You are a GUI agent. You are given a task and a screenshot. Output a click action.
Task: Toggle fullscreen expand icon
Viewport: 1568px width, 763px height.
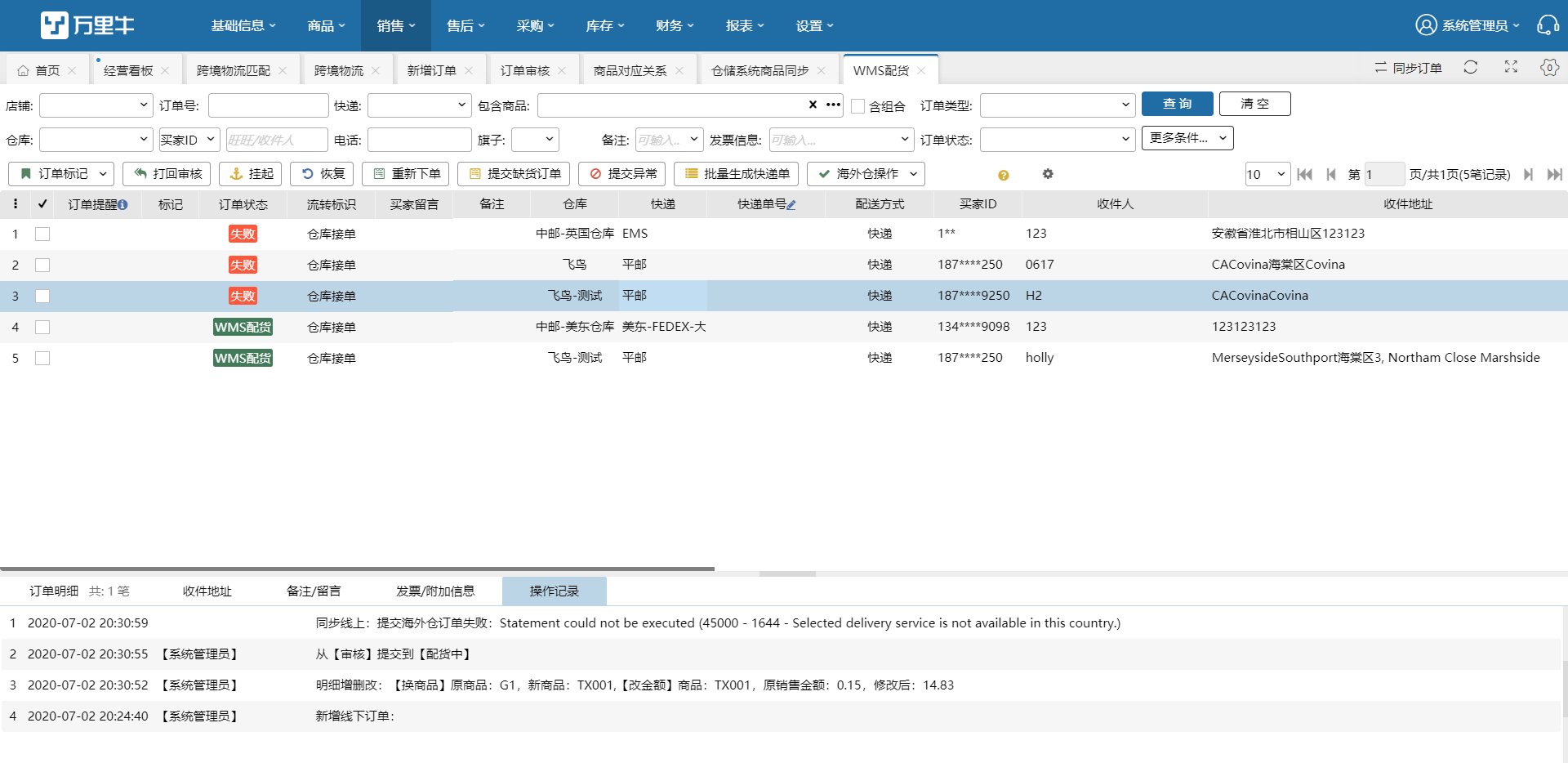(1511, 67)
